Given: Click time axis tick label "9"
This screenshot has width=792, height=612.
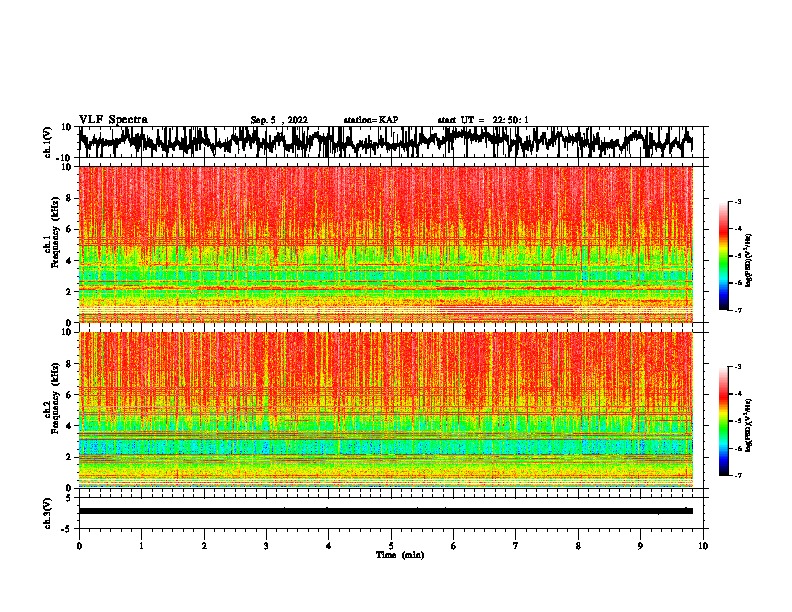Looking at the screenshot, I should (640, 546).
